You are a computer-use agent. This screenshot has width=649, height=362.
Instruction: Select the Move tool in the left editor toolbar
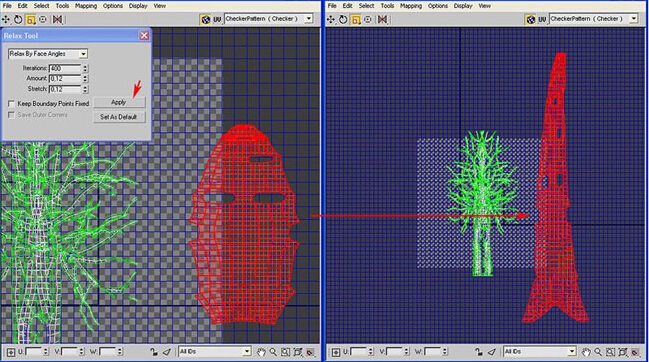click(x=6, y=19)
